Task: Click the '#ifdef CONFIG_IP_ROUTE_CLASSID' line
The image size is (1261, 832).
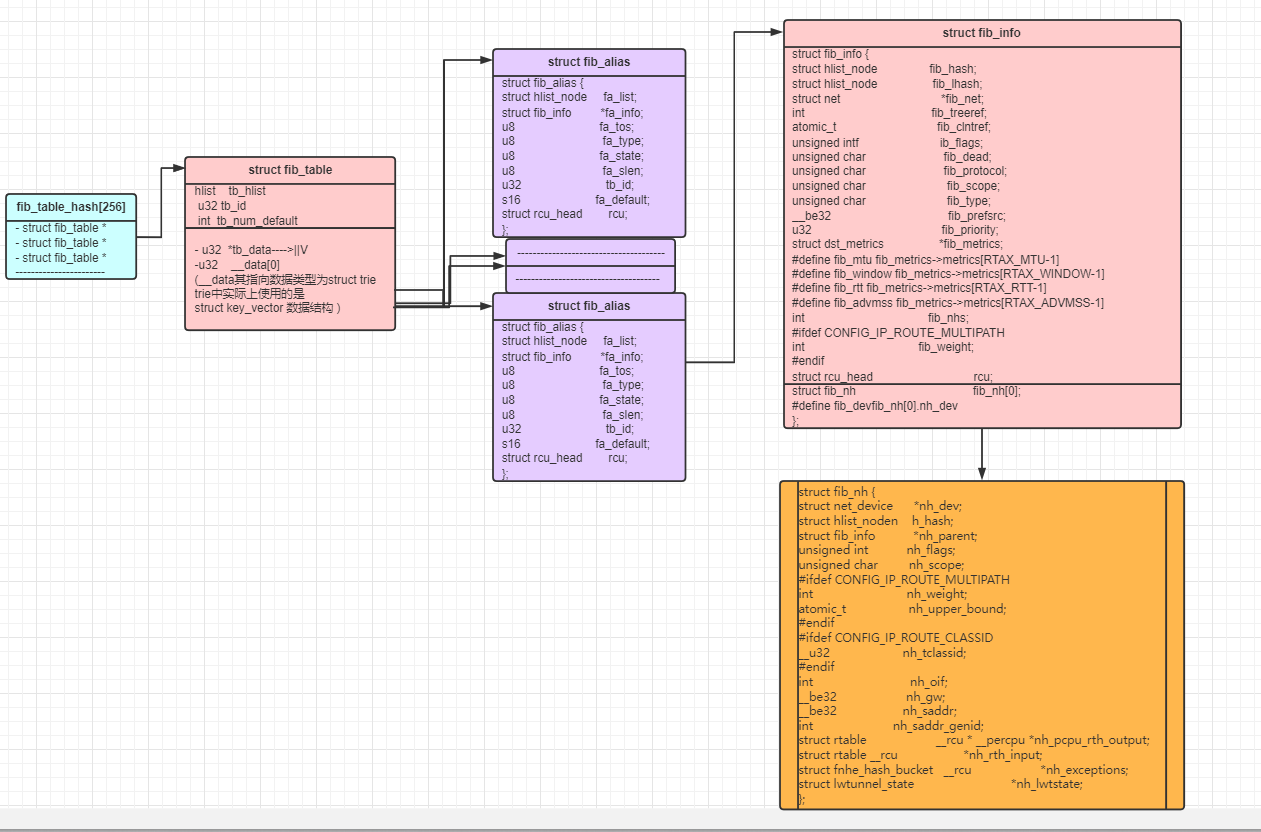Action: pos(895,637)
